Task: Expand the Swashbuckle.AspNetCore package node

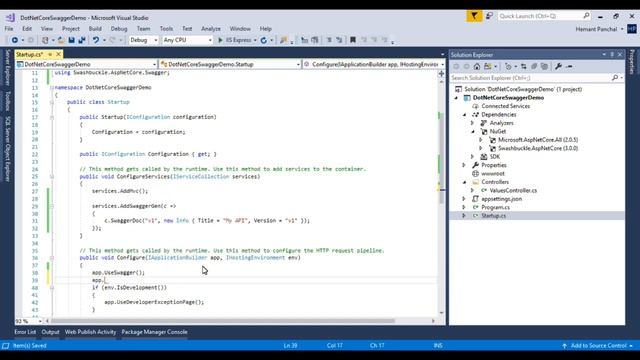Action: [x=481, y=148]
